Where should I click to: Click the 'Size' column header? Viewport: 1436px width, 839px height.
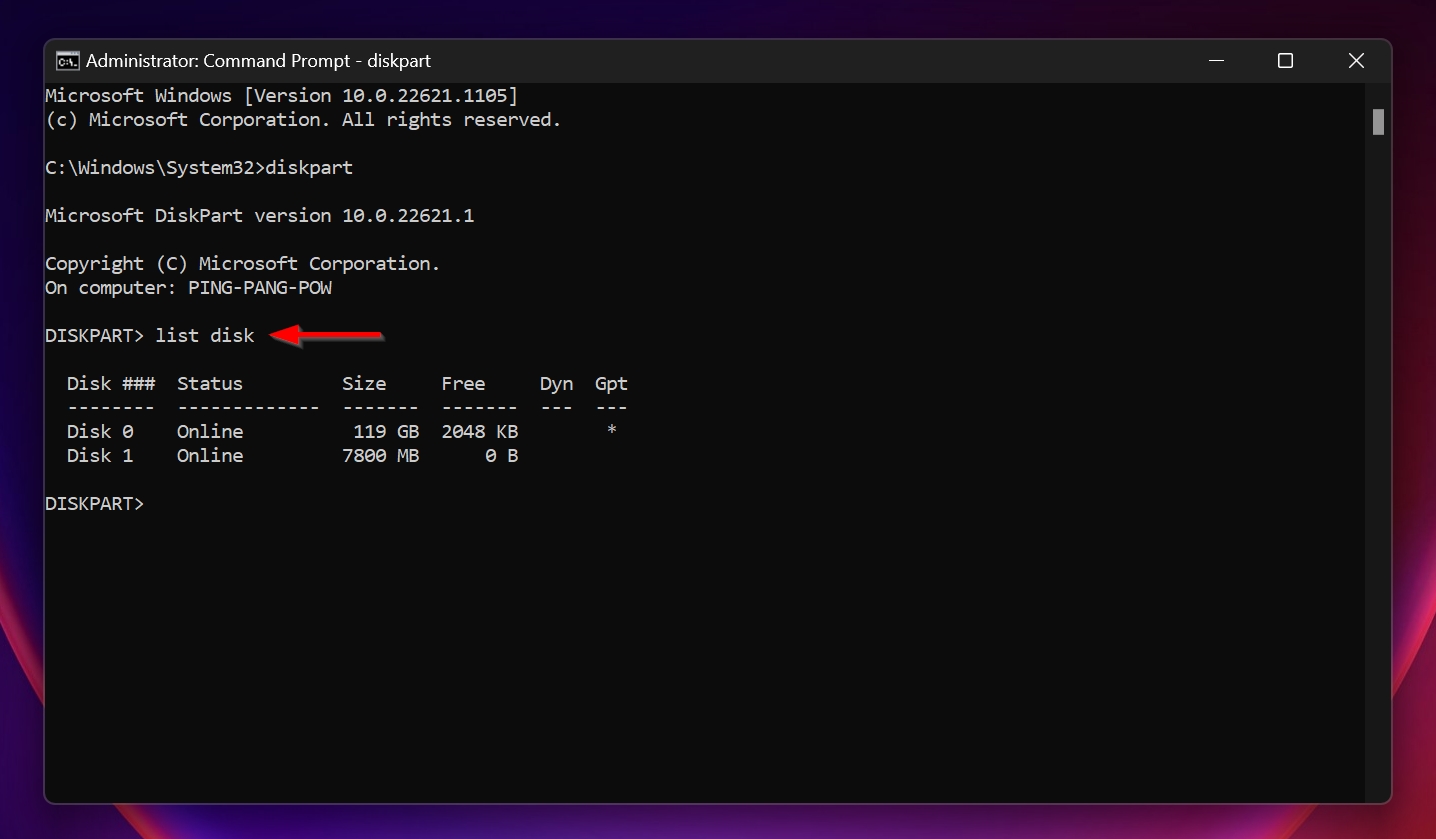(x=364, y=384)
